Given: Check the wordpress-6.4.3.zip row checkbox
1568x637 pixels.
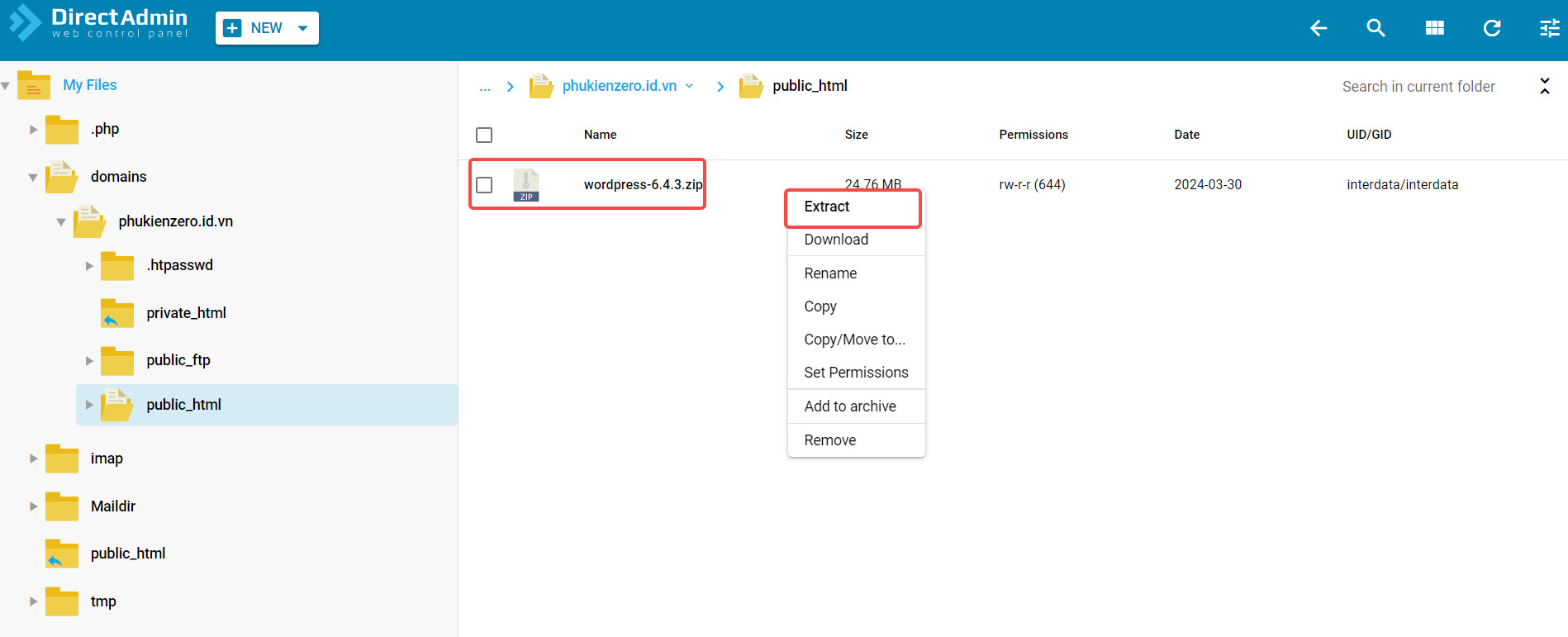Looking at the screenshot, I should (x=484, y=185).
